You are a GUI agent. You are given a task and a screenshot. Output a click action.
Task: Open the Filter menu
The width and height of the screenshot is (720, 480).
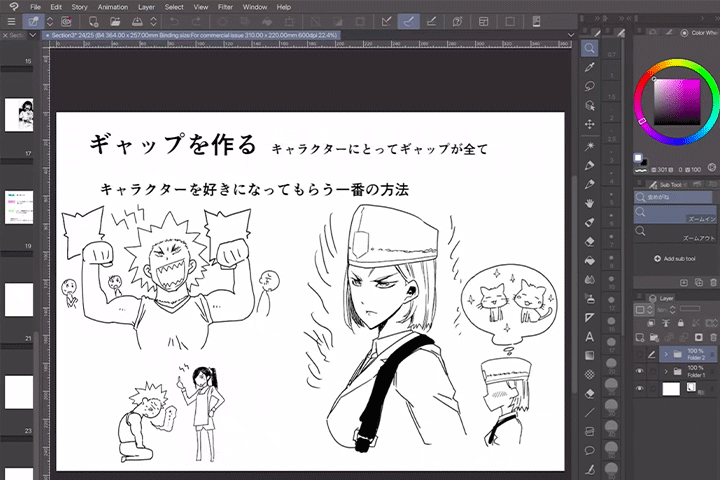pyautogui.click(x=225, y=7)
